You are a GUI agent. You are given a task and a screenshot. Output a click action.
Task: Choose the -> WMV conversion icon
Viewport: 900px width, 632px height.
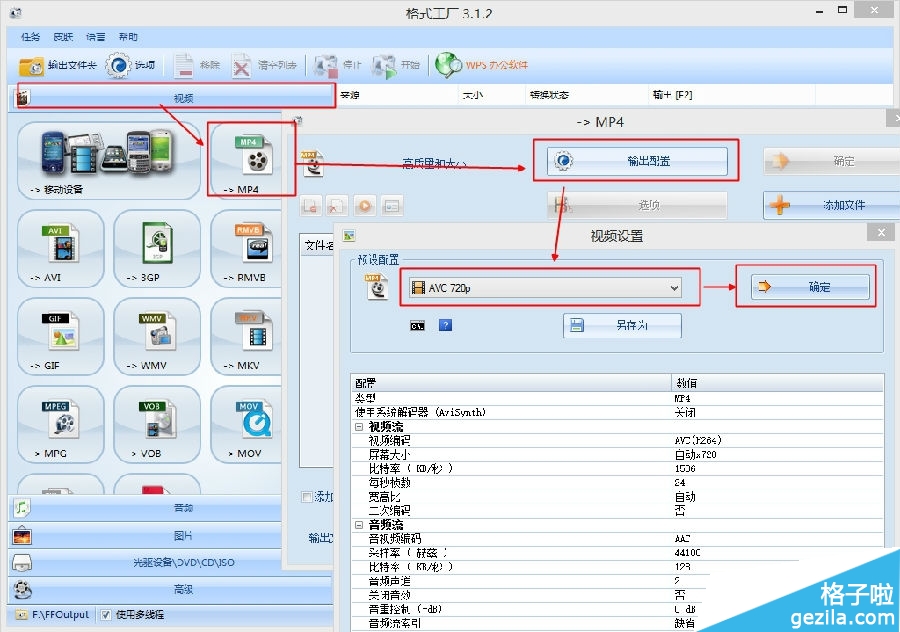[x=157, y=336]
